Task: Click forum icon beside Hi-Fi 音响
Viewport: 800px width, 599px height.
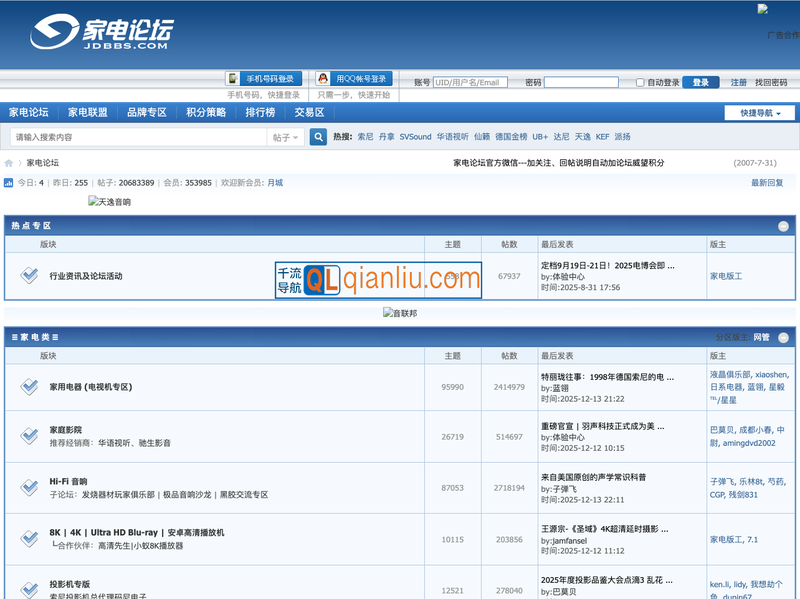Action: [x=29, y=487]
